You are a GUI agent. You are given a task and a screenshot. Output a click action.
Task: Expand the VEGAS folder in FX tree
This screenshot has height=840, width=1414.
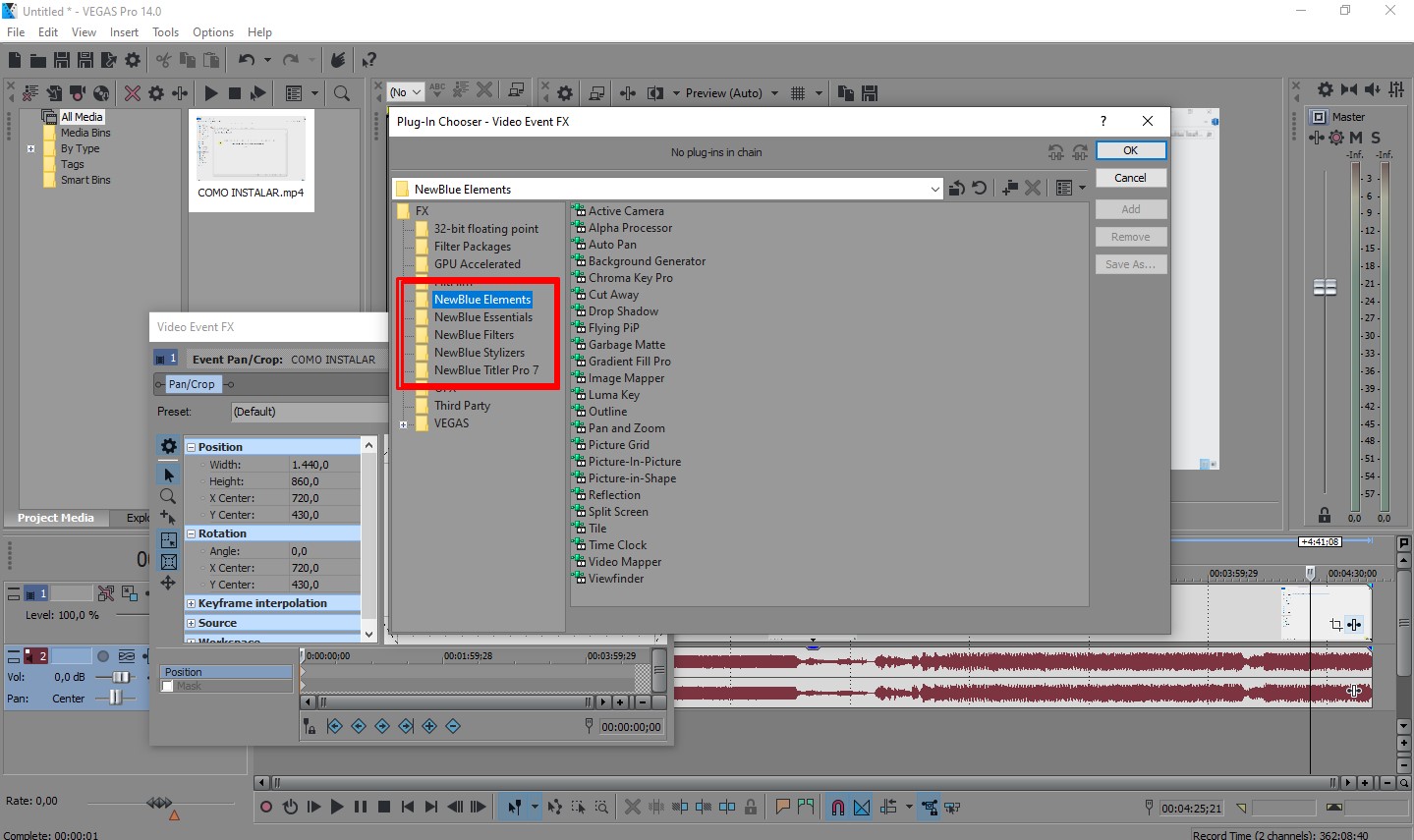click(x=404, y=424)
